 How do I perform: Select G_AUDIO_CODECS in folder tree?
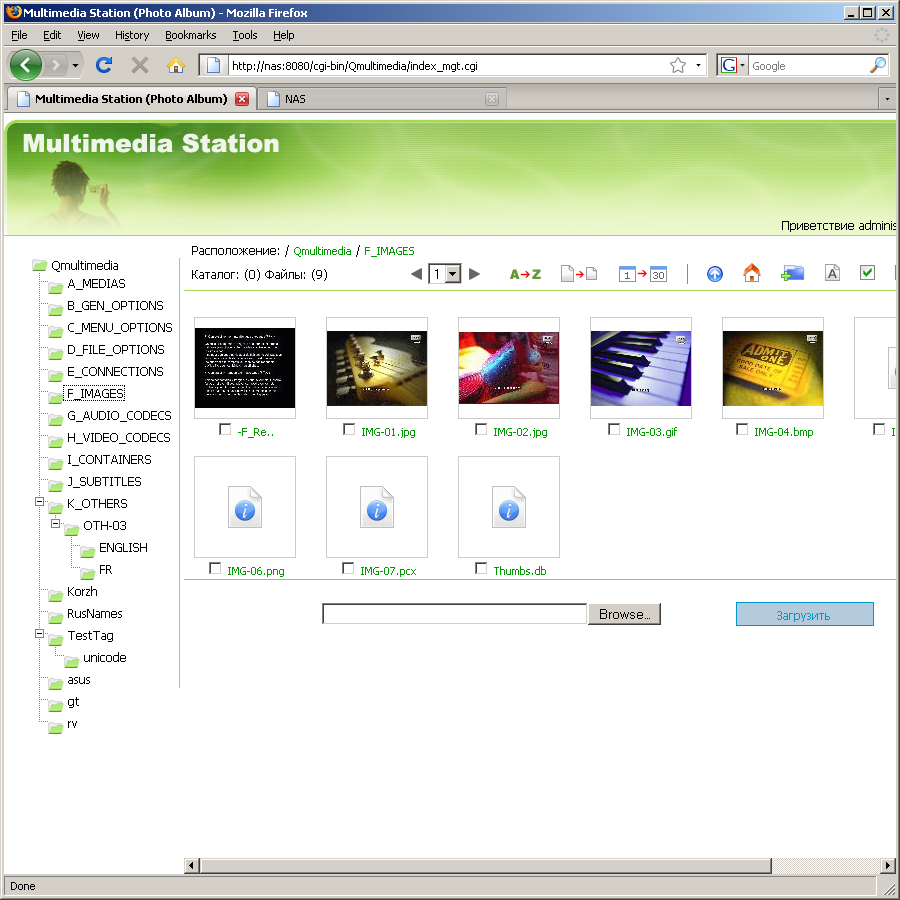pos(119,416)
